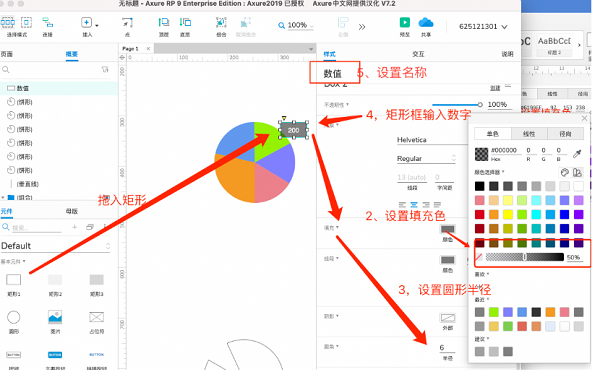Select the linear gradient fill tab

[x=529, y=134]
